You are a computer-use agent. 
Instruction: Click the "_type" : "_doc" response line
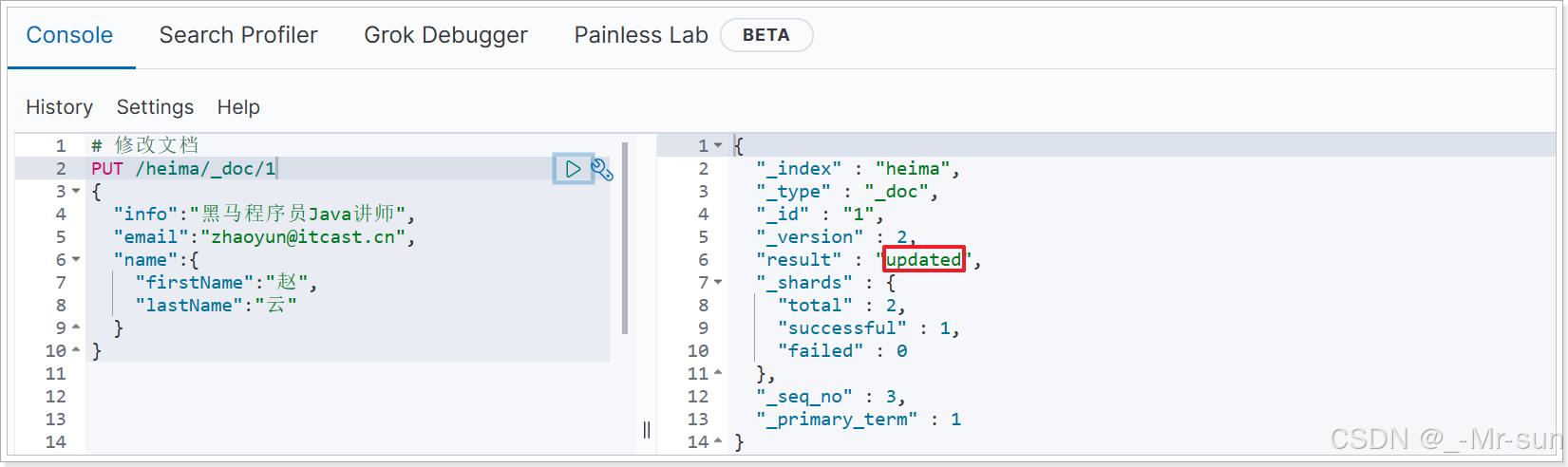(847, 192)
